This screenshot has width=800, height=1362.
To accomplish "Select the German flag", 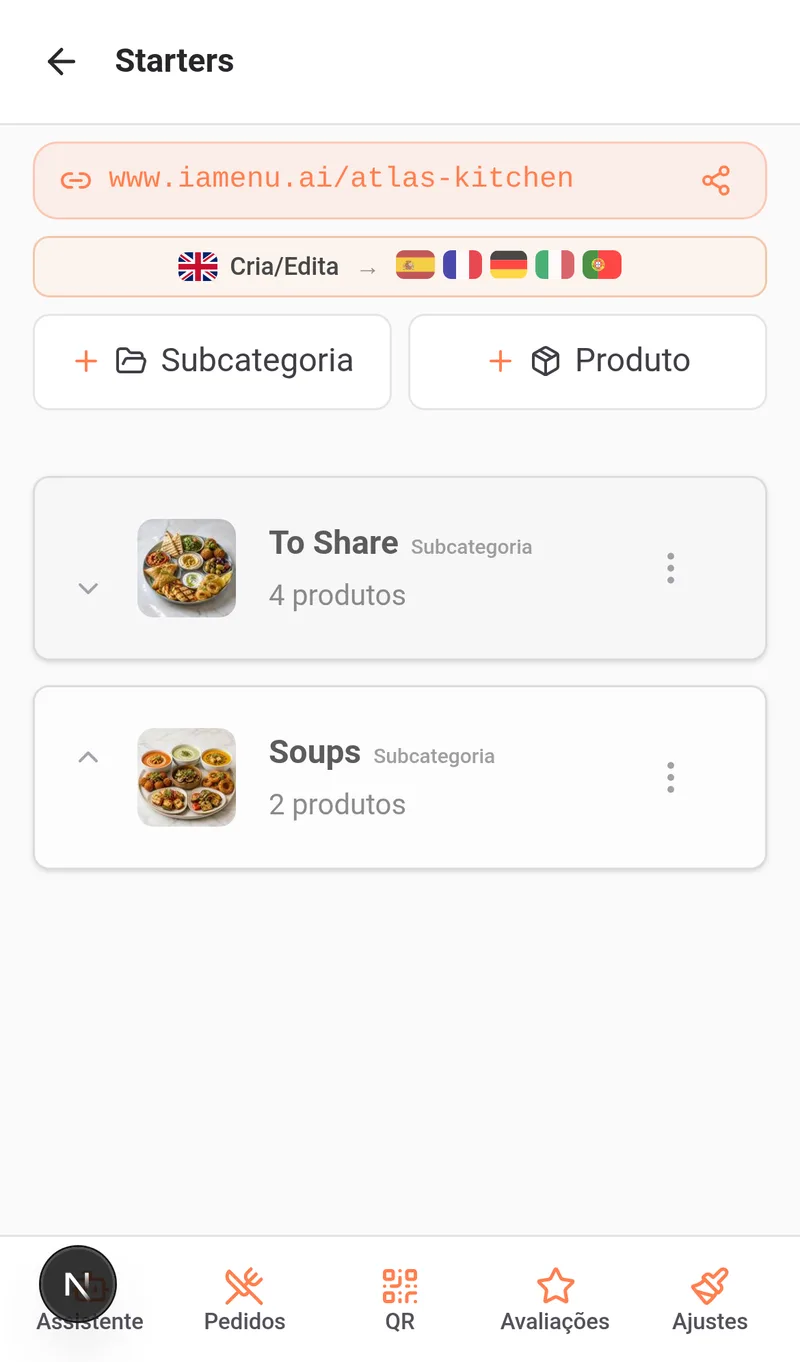I will click(508, 266).
